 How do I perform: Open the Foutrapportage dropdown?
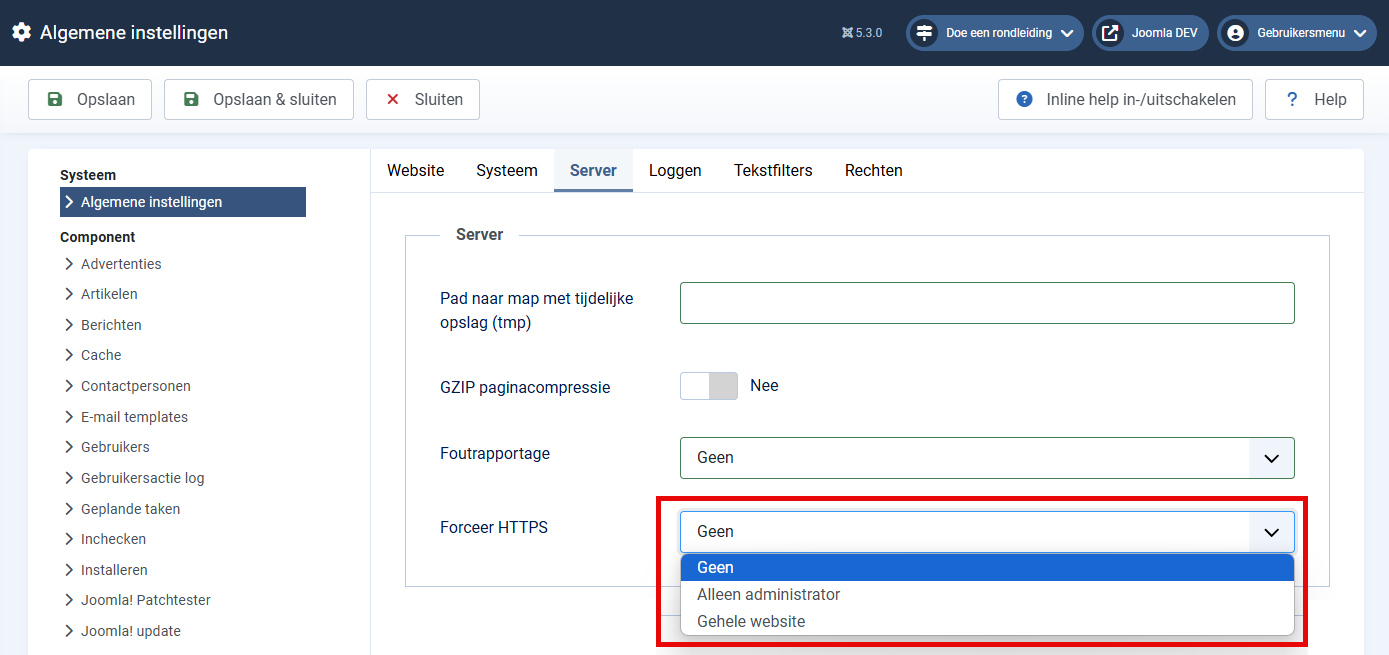[986, 458]
